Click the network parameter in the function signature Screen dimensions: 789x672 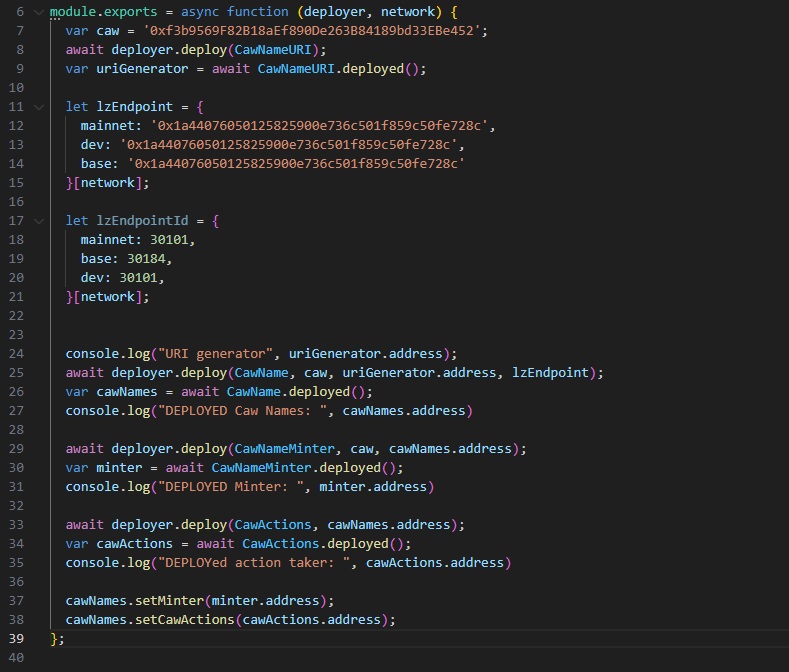pos(408,12)
